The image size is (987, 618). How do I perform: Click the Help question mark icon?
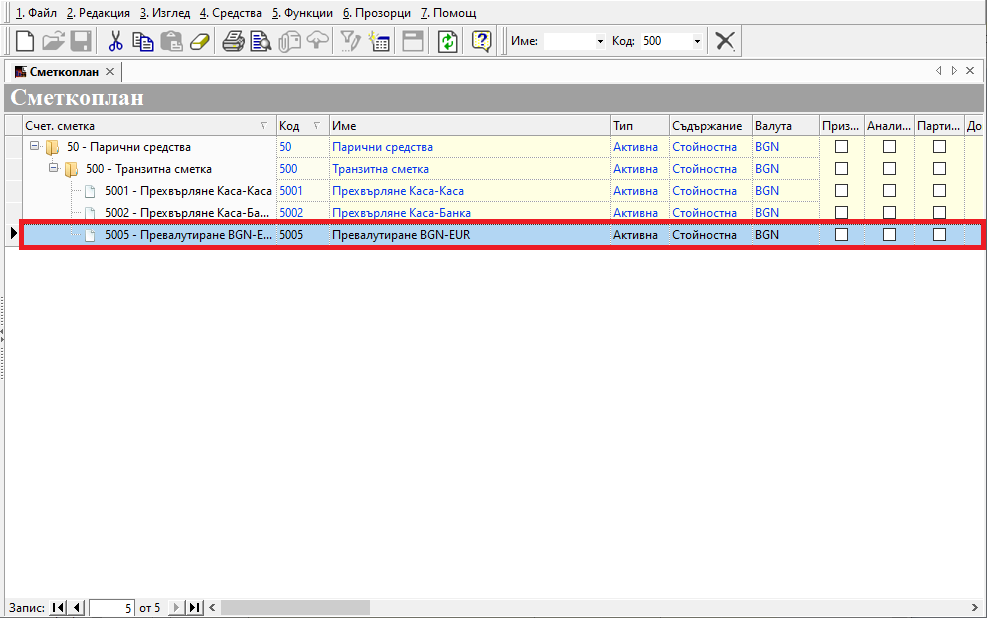pyautogui.click(x=482, y=41)
